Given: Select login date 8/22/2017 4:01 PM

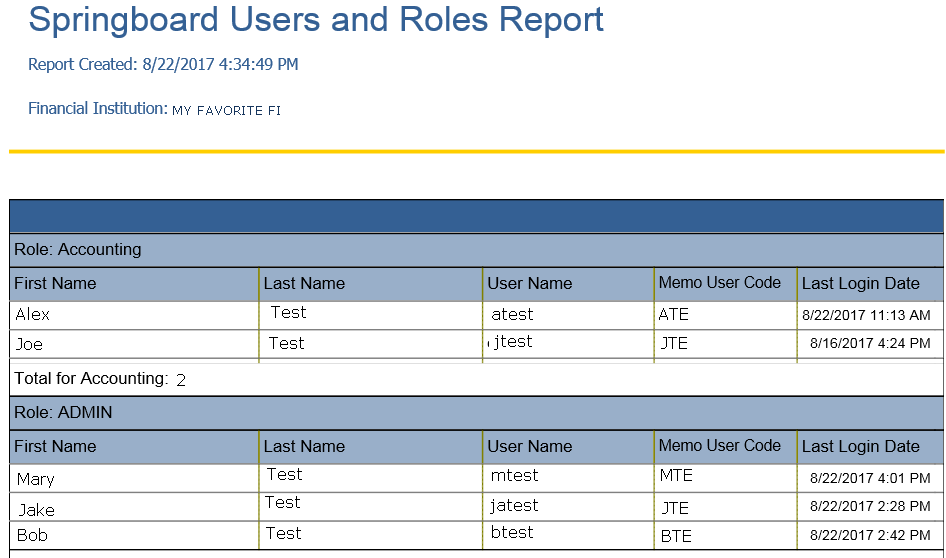Looking at the screenshot, I should click(870, 478).
